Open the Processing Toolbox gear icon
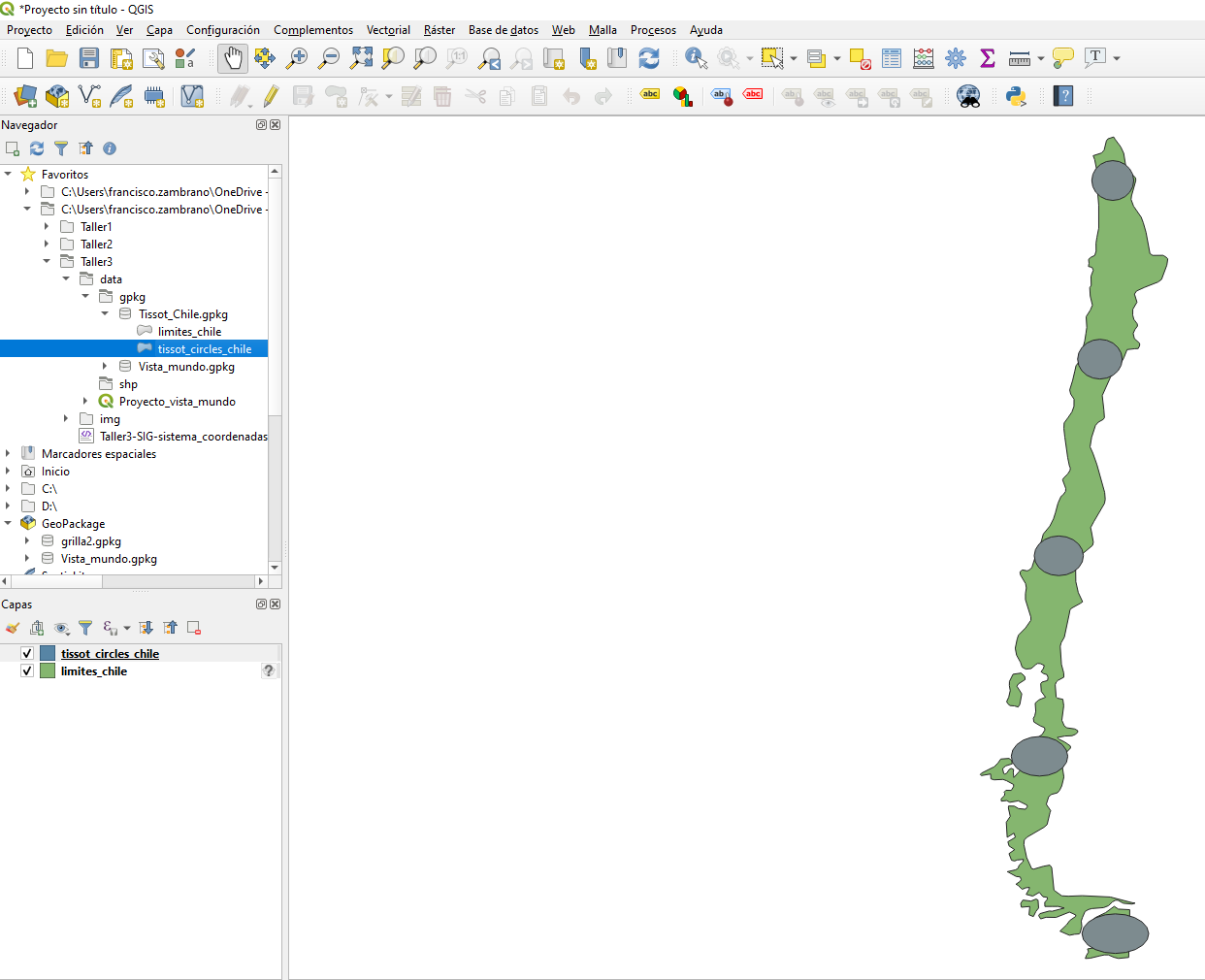Viewport: 1205px width, 980px height. pyautogui.click(x=956, y=58)
